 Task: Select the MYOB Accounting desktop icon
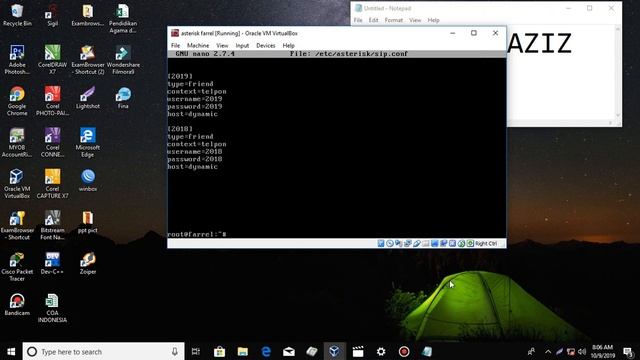click(17, 142)
